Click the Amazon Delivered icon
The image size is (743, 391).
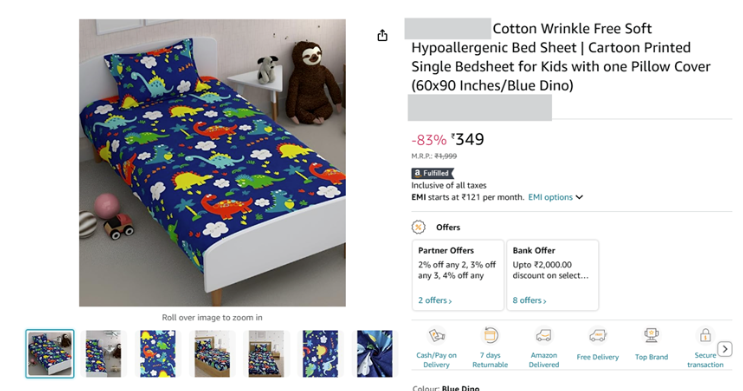click(x=544, y=336)
